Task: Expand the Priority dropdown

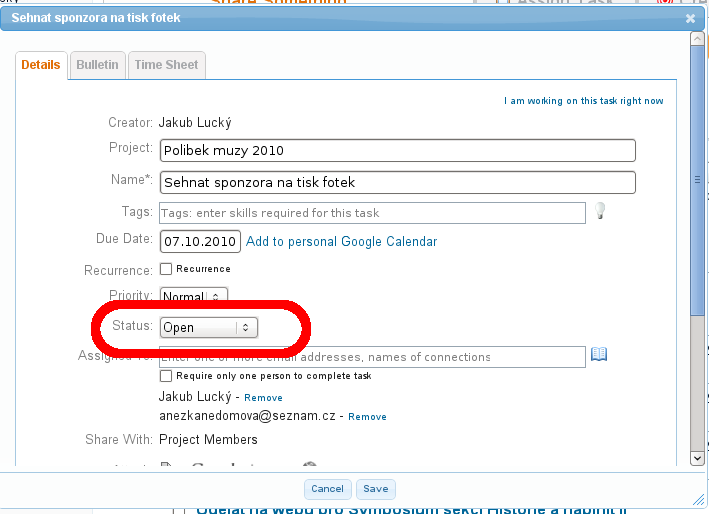Action: pyautogui.click(x=194, y=297)
